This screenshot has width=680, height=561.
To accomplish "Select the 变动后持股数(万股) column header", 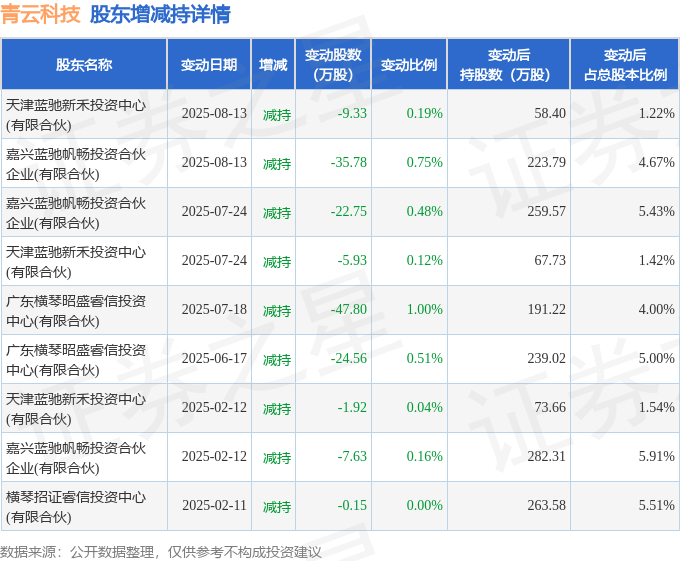I will (509, 65).
